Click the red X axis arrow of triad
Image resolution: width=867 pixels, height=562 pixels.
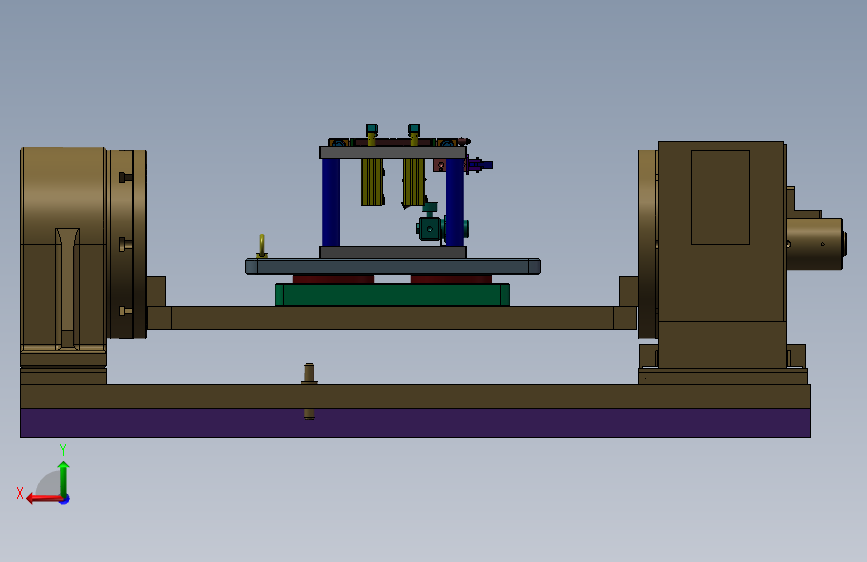click(43, 499)
